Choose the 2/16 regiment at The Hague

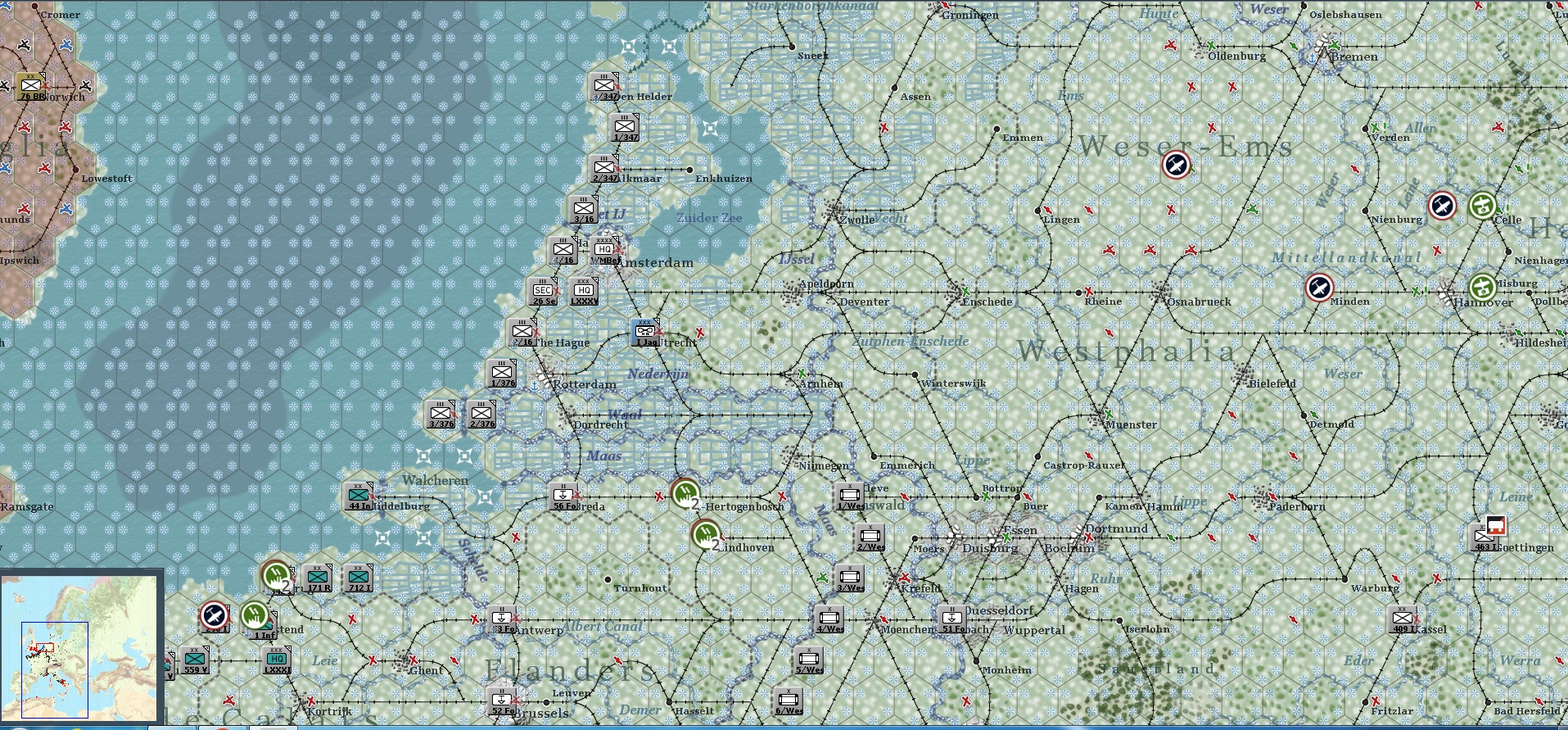(522, 332)
